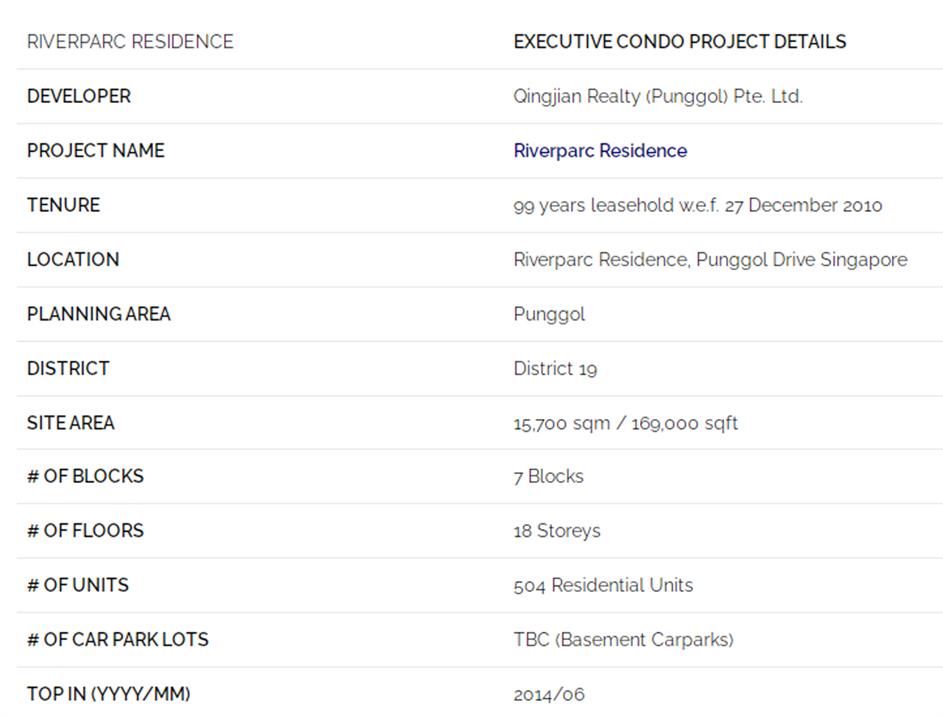Click the 18 Storeys value
This screenshot has width=943, height=717.
(557, 531)
